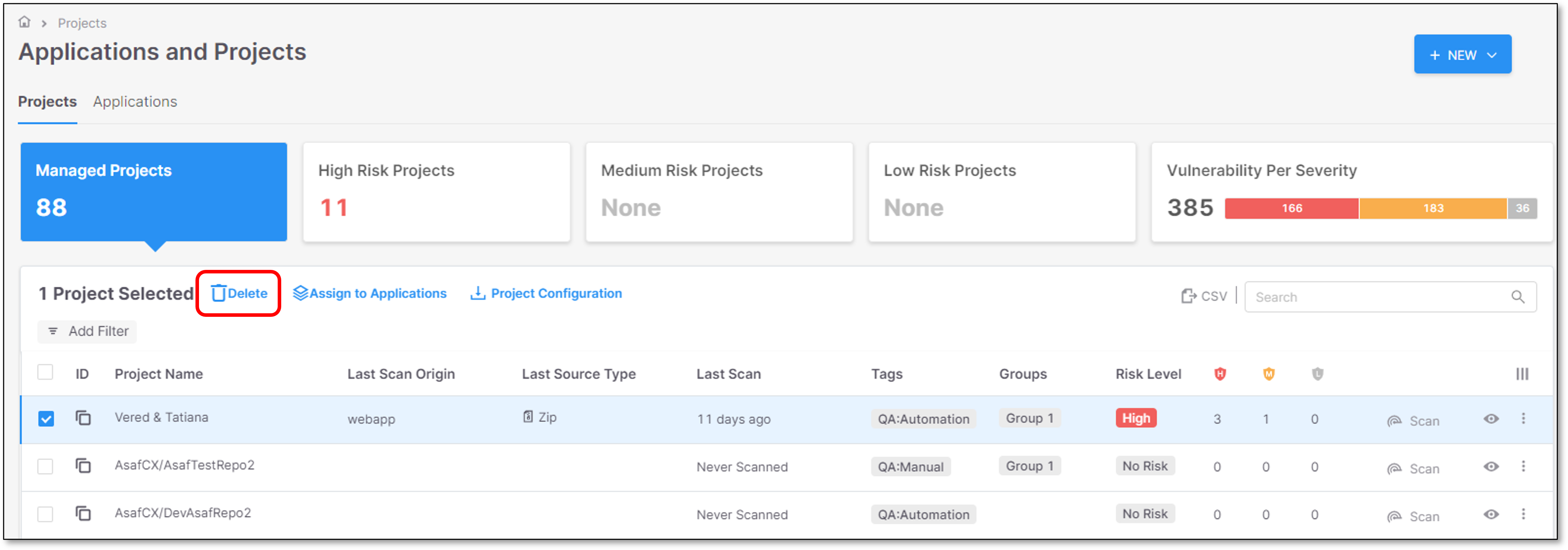
Task: Click '11 days ago' last scan cell
Action: tap(734, 420)
